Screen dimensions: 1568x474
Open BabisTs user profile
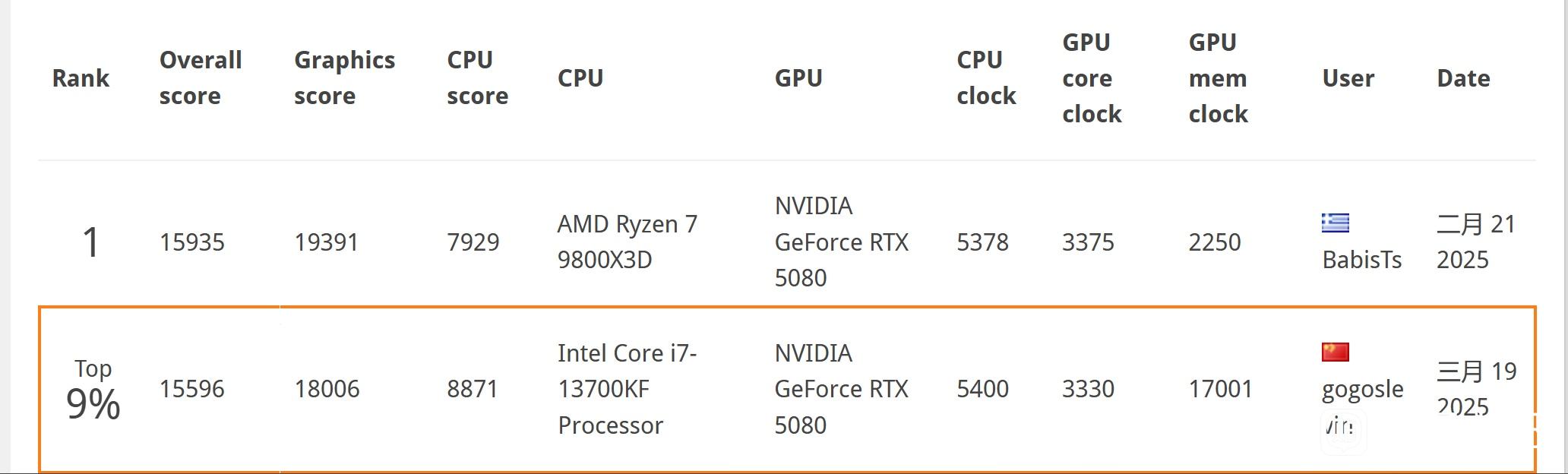point(1362,260)
